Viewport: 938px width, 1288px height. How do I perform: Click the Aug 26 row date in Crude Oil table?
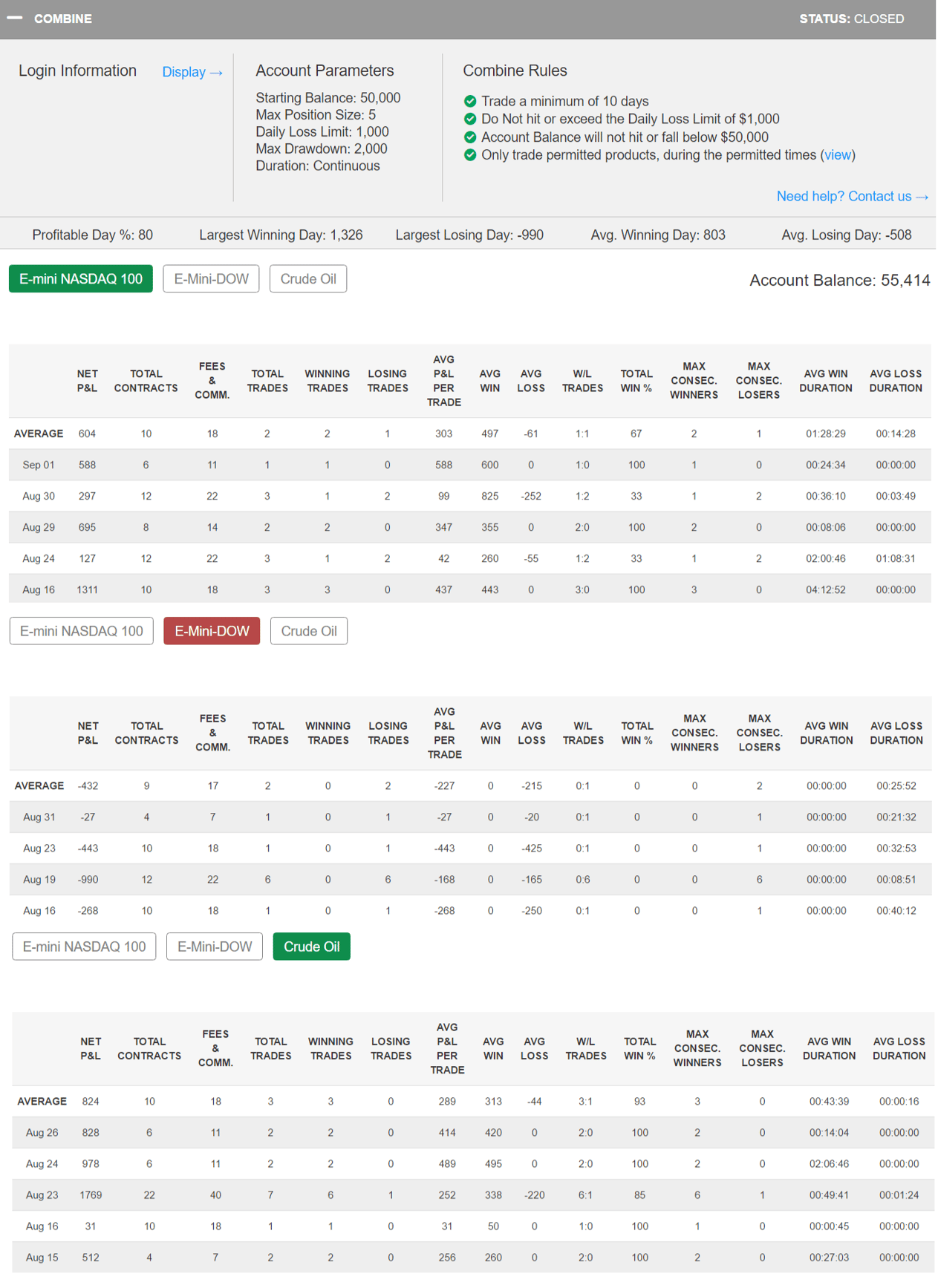[42, 1132]
